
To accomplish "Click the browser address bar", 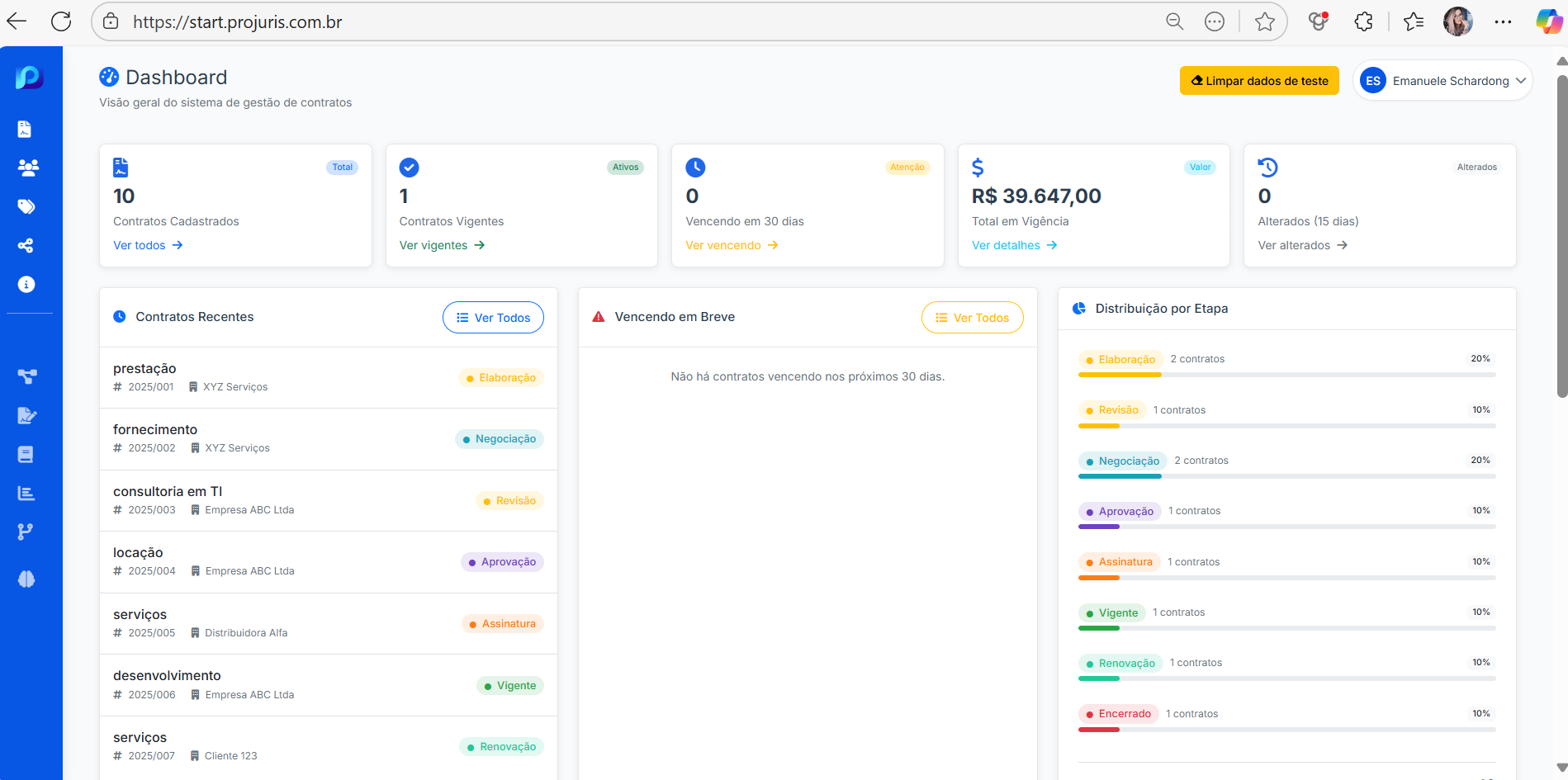I will tap(495, 21).
